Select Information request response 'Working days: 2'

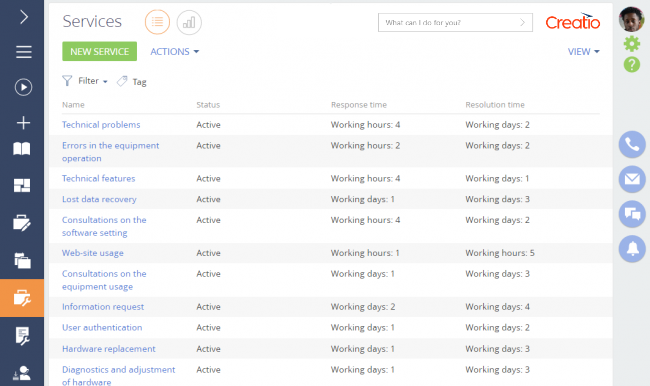click(363, 307)
